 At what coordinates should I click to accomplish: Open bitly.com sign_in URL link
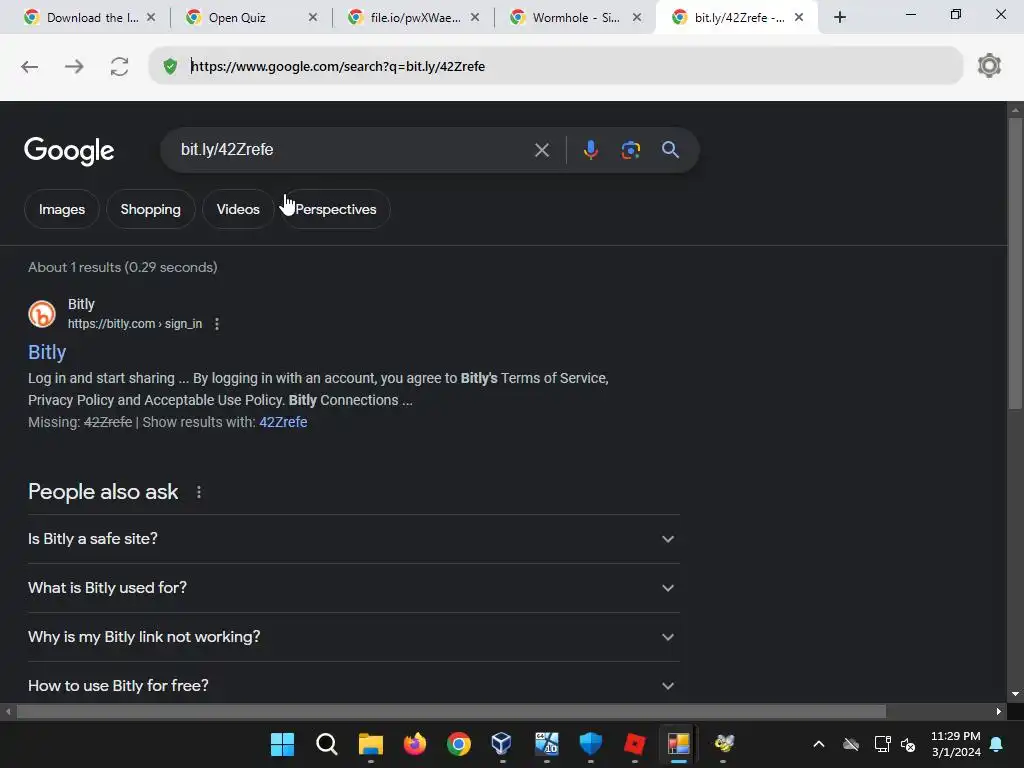pos(135,324)
